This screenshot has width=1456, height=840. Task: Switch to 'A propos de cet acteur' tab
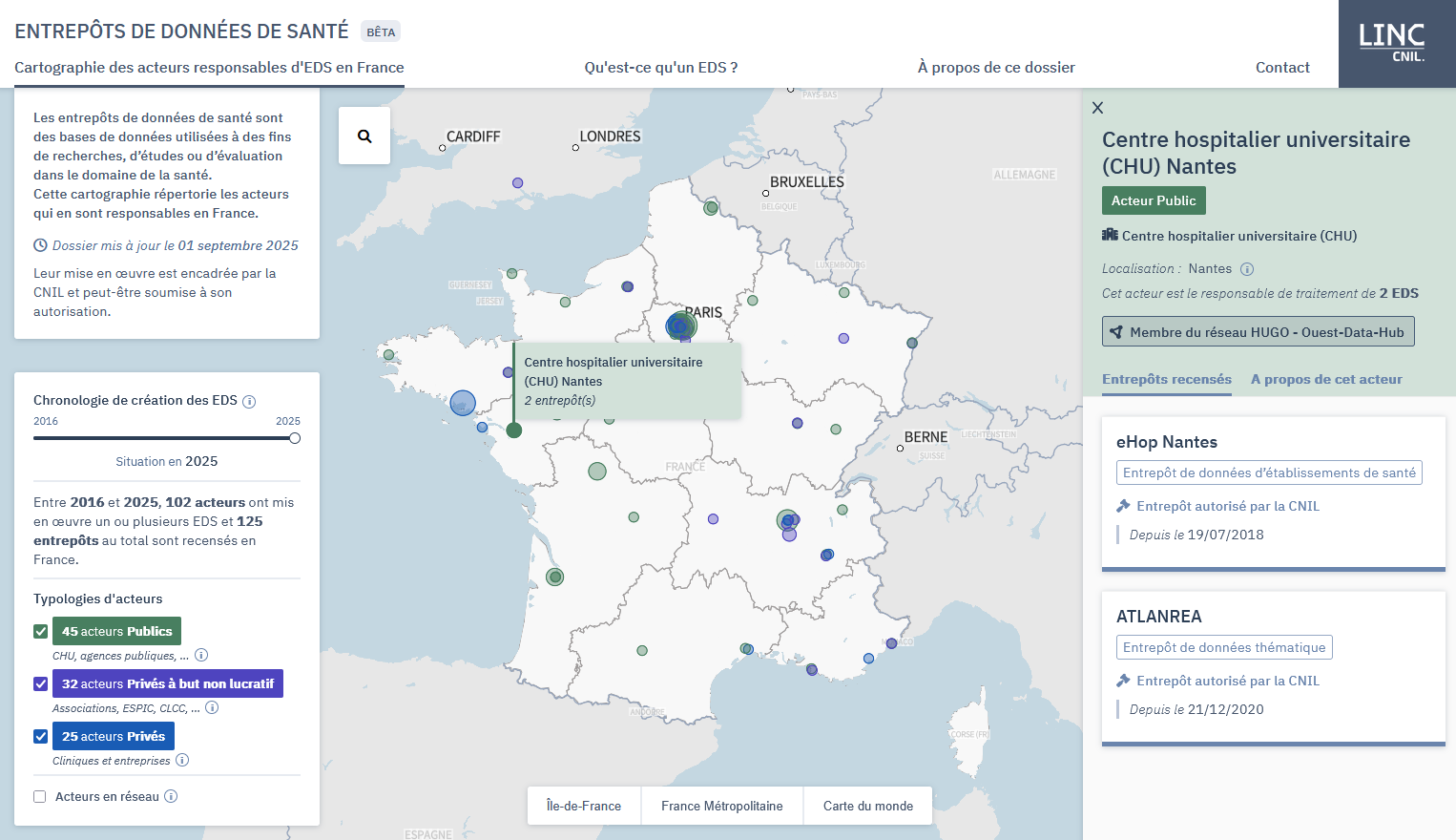[1326, 379]
